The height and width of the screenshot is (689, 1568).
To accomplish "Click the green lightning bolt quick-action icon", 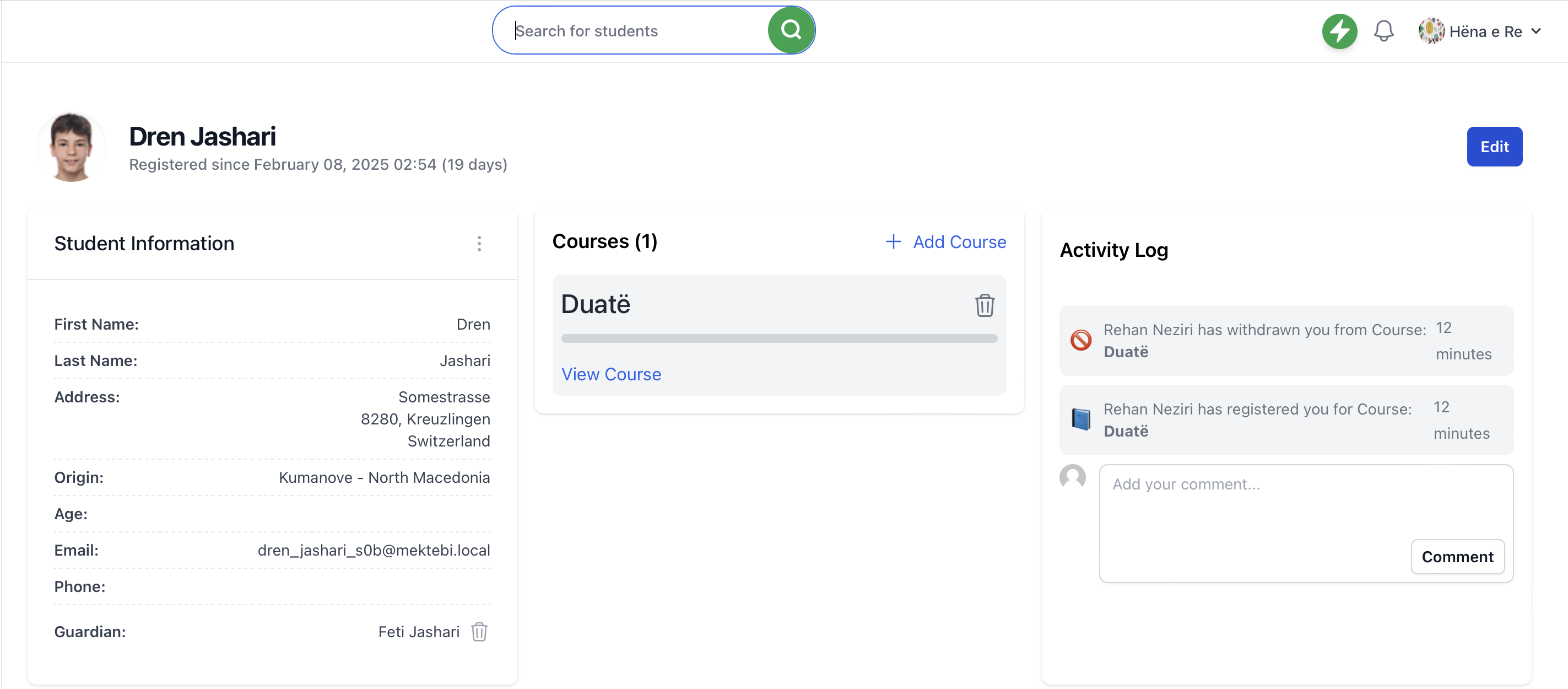I will tap(1339, 31).
